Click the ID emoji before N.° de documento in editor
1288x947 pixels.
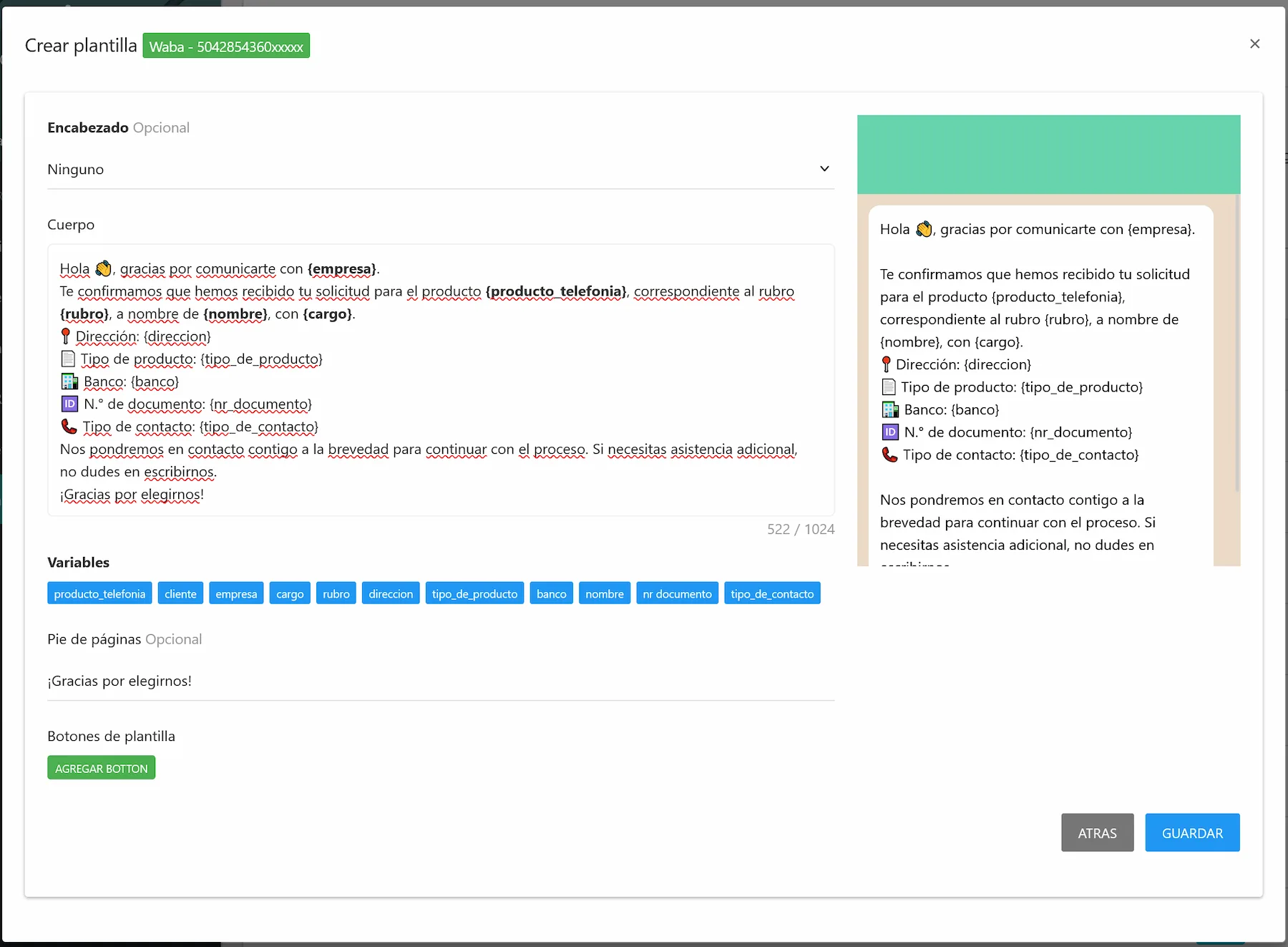point(69,404)
